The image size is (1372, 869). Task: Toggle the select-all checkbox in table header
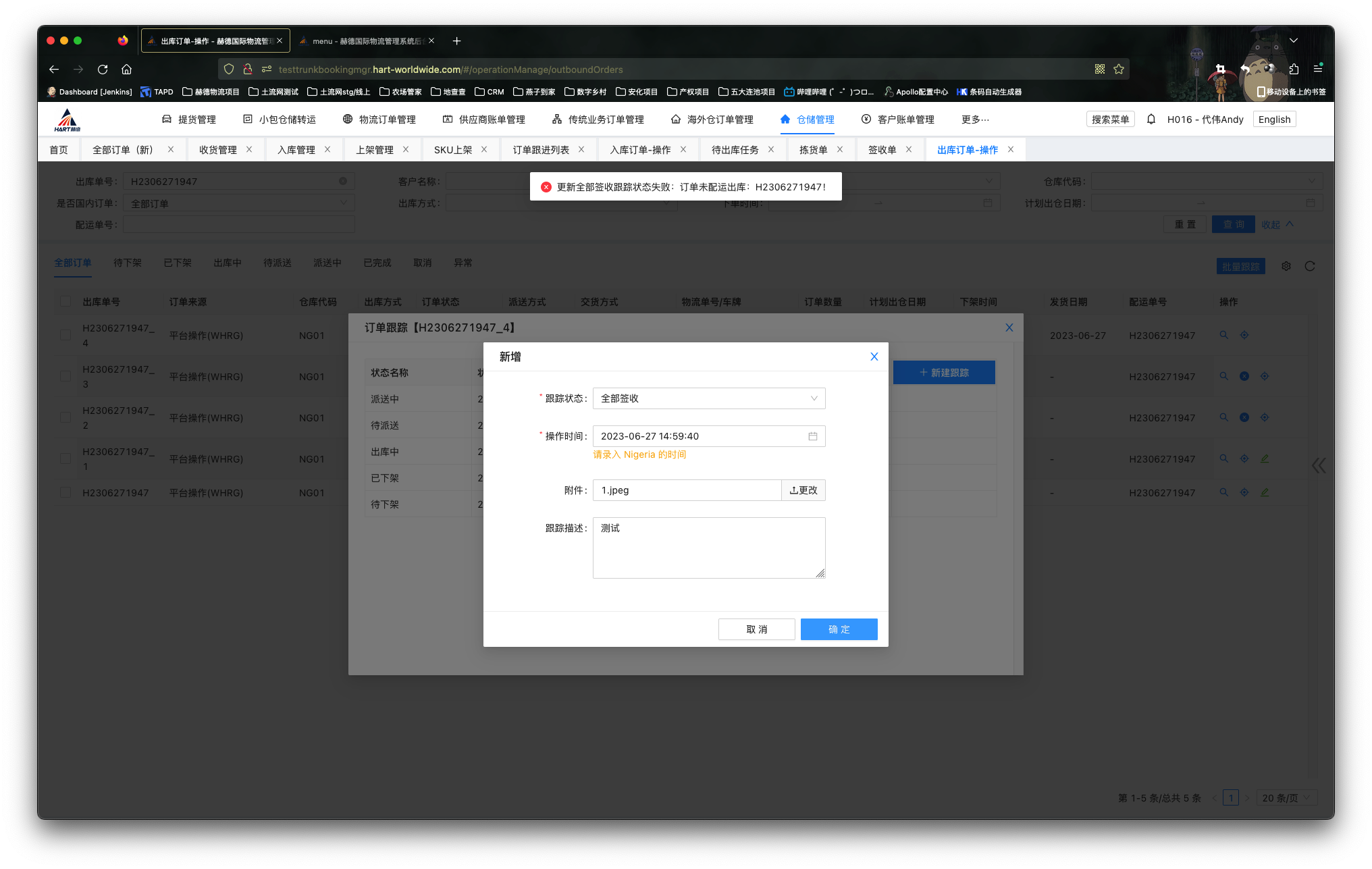pos(65,301)
